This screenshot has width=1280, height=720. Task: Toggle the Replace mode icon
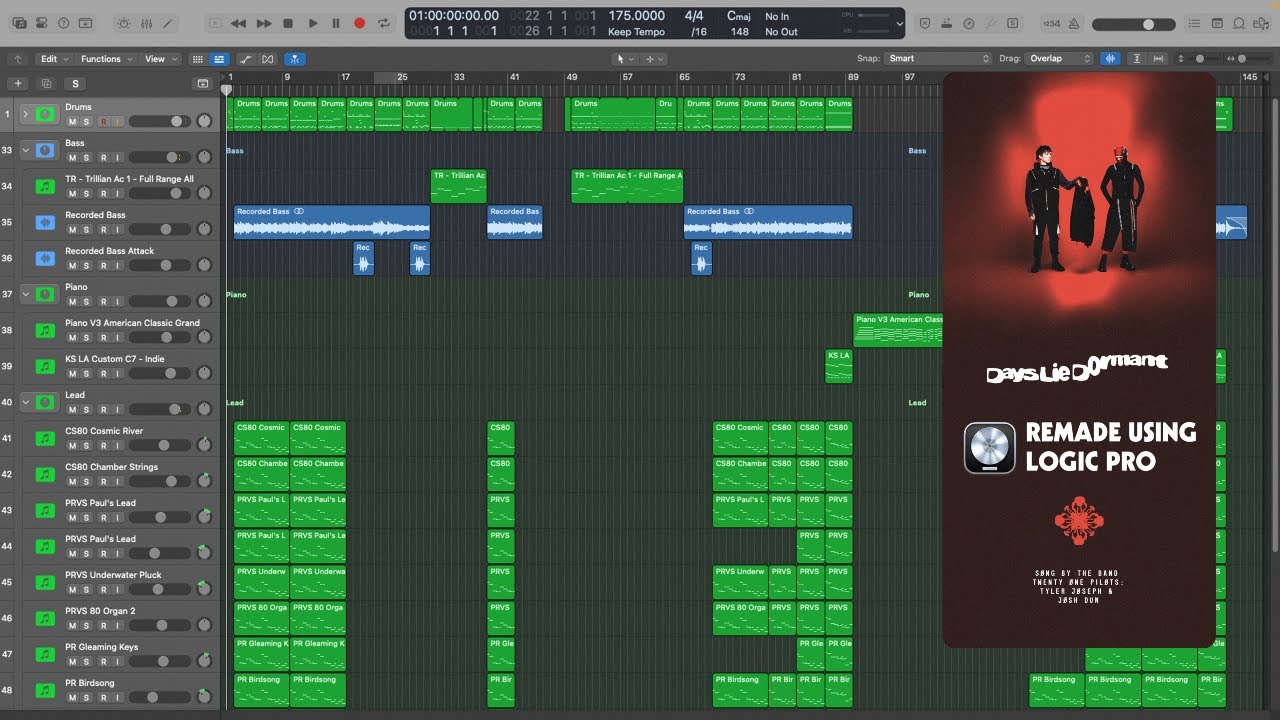925,23
